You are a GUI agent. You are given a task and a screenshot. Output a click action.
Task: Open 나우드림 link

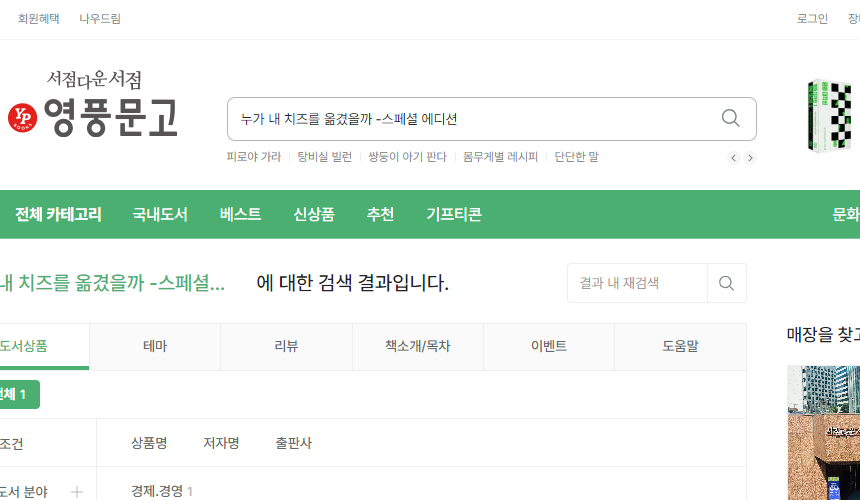click(x=100, y=19)
